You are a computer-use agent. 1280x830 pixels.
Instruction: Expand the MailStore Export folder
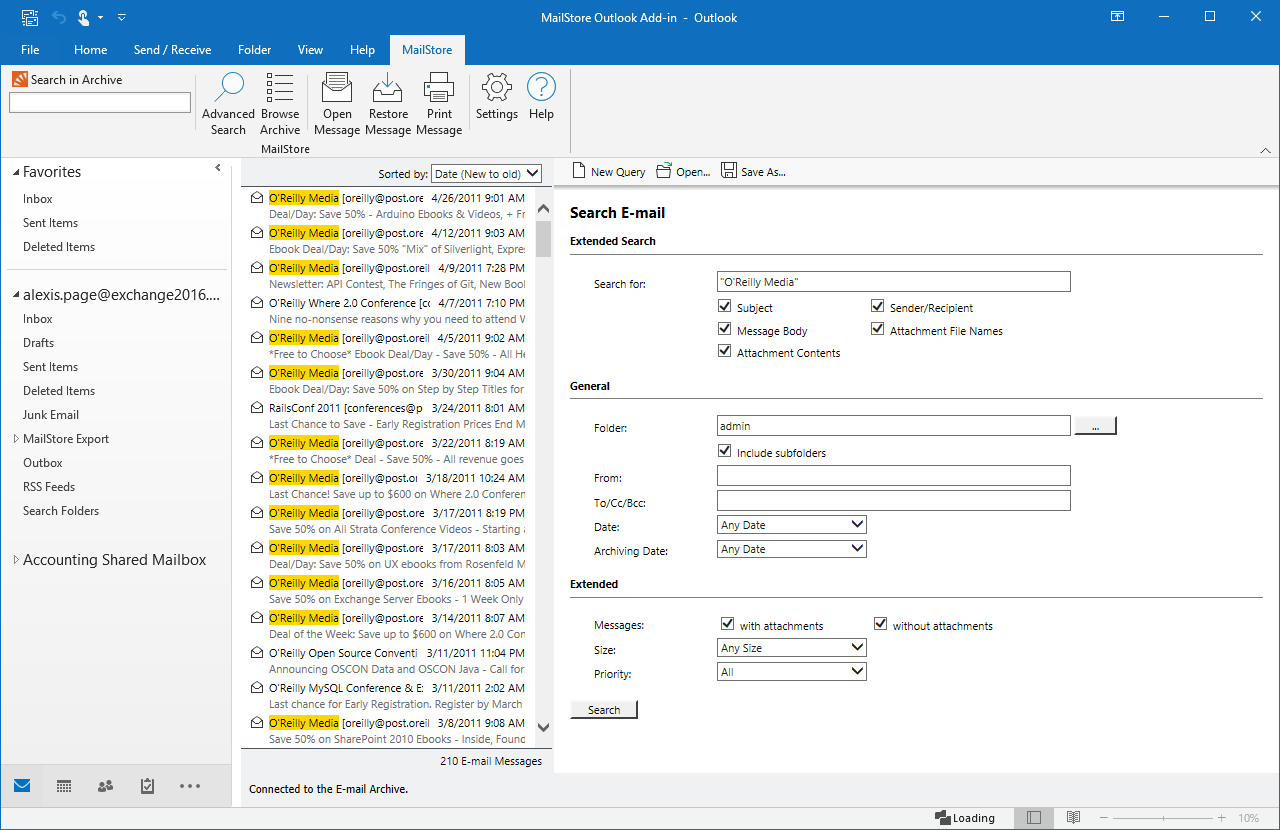[x=16, y=439]
